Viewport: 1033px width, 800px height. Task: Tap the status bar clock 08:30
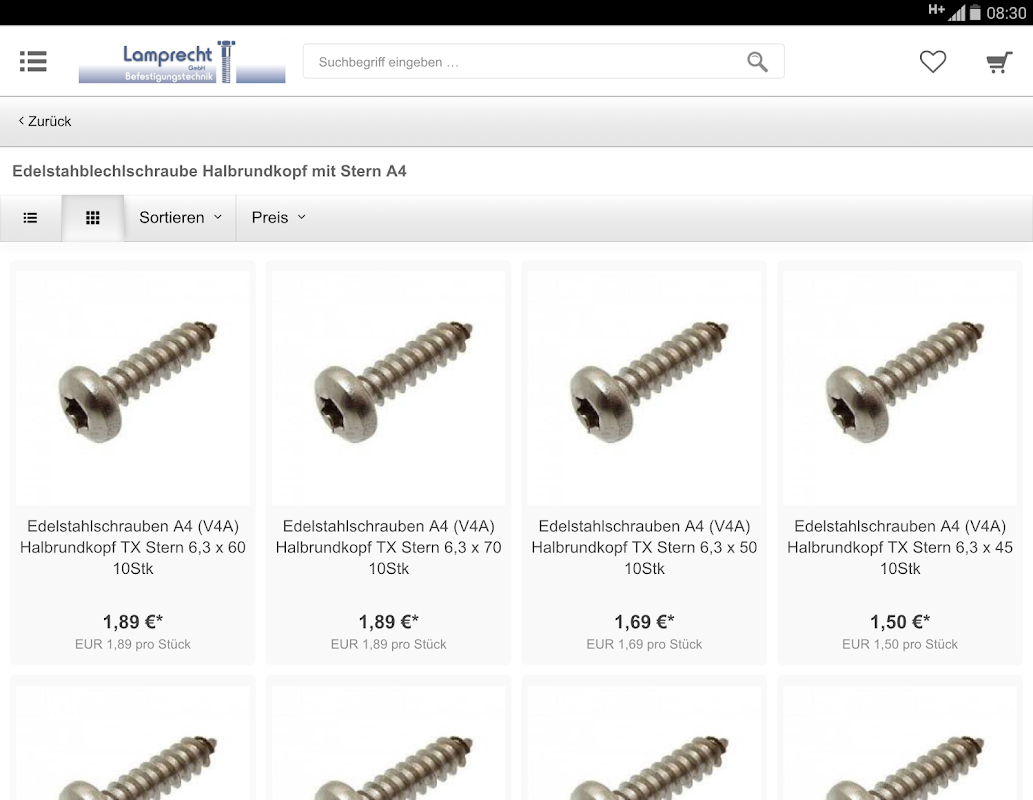1006,13
